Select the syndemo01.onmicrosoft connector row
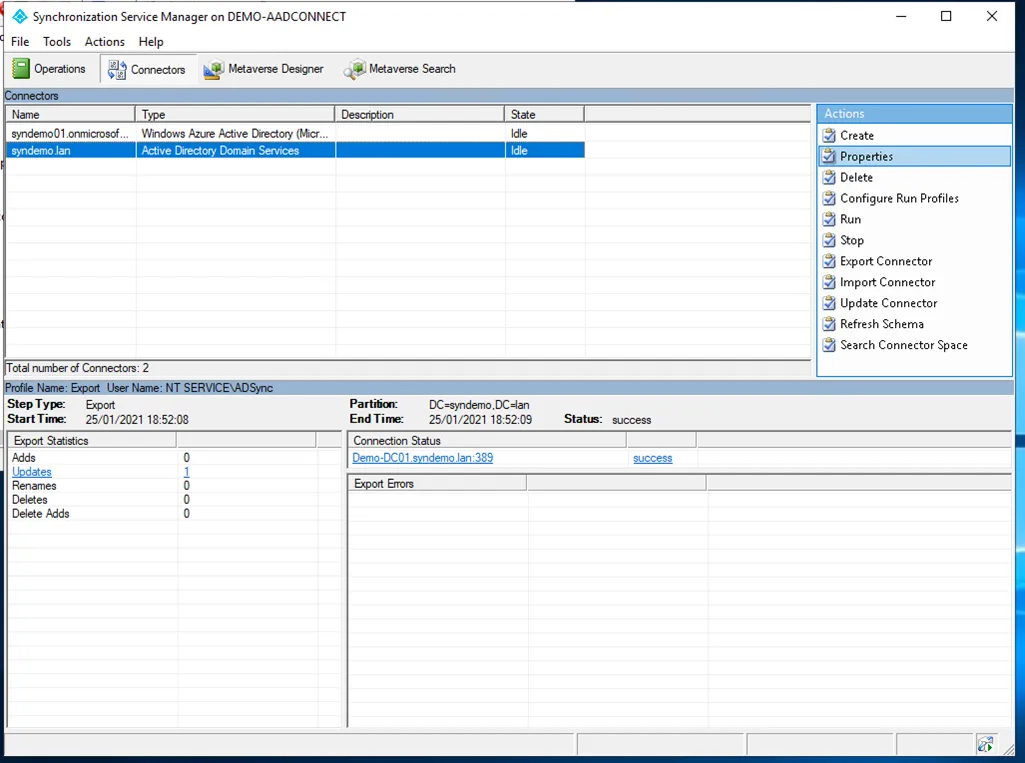This screenshot has width=1025, height=763. coord(70,134)
